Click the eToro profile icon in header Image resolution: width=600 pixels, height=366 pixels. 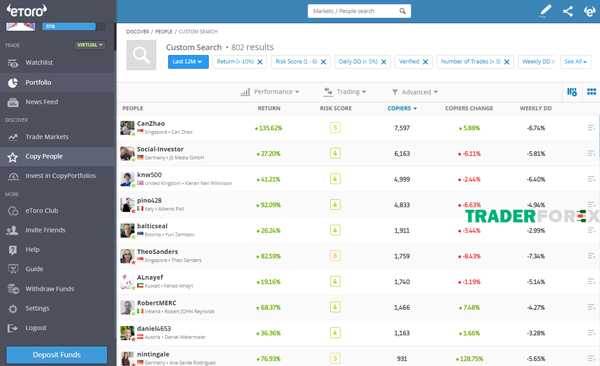[x=589, y=11]
